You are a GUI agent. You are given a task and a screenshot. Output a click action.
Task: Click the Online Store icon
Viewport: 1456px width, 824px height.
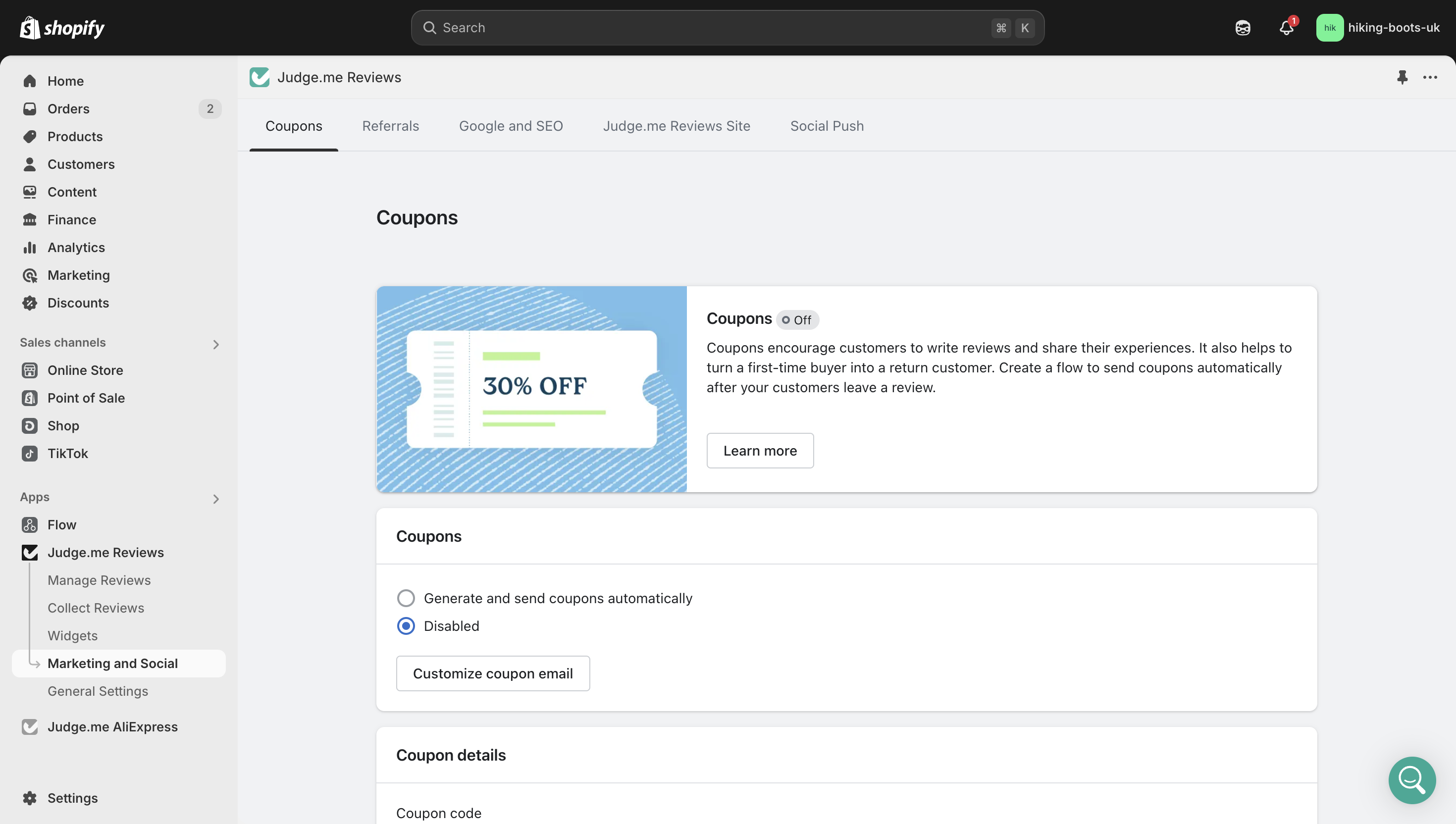point(30,370)
